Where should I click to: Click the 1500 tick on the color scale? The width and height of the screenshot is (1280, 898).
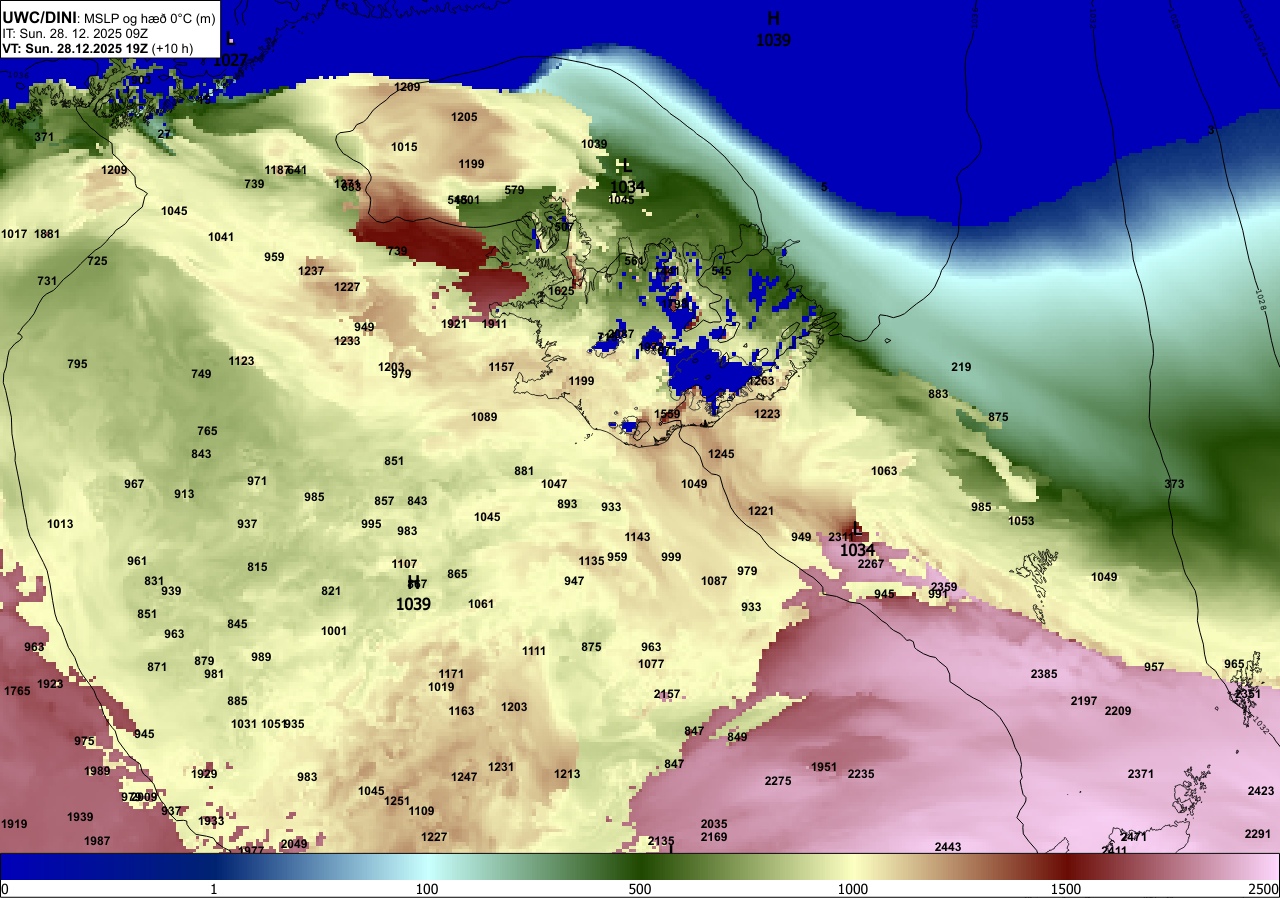click(x=1066, y=889)
